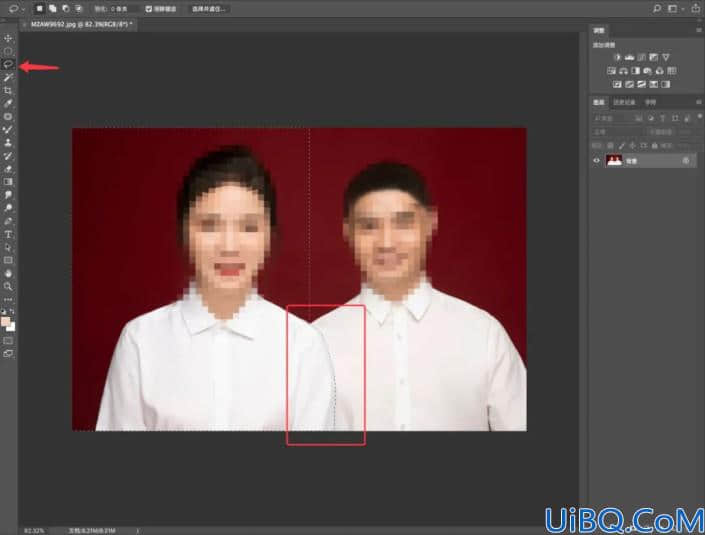Select the Pen tool

click(8, 221)
